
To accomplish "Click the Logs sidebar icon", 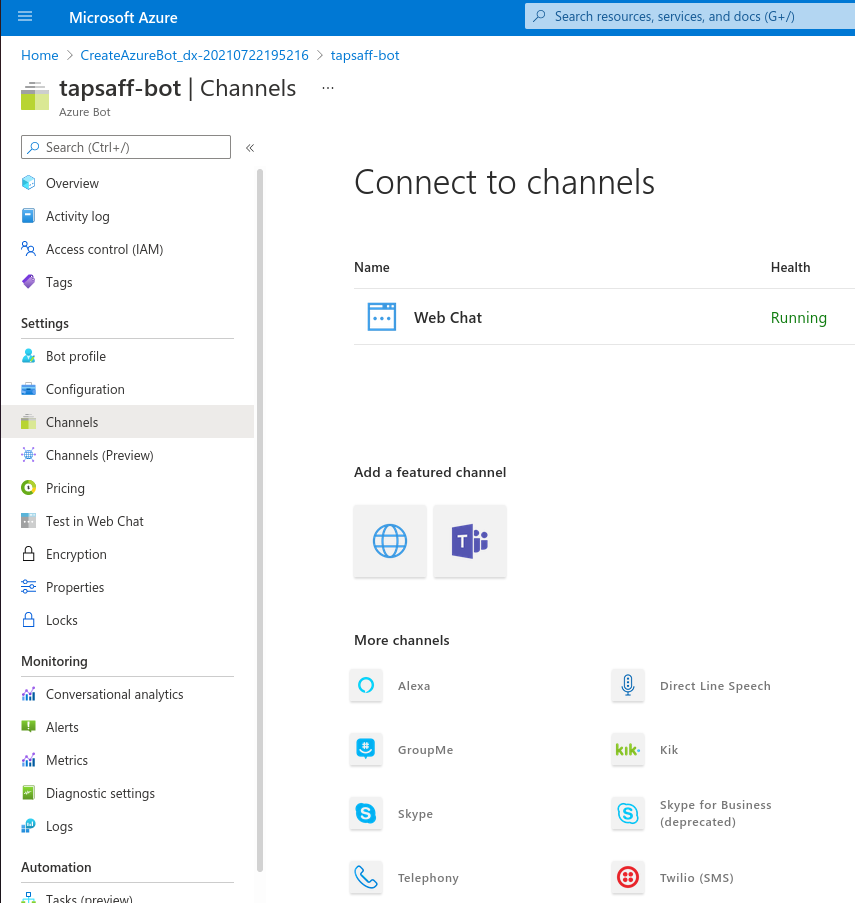I will coord(28,826).
